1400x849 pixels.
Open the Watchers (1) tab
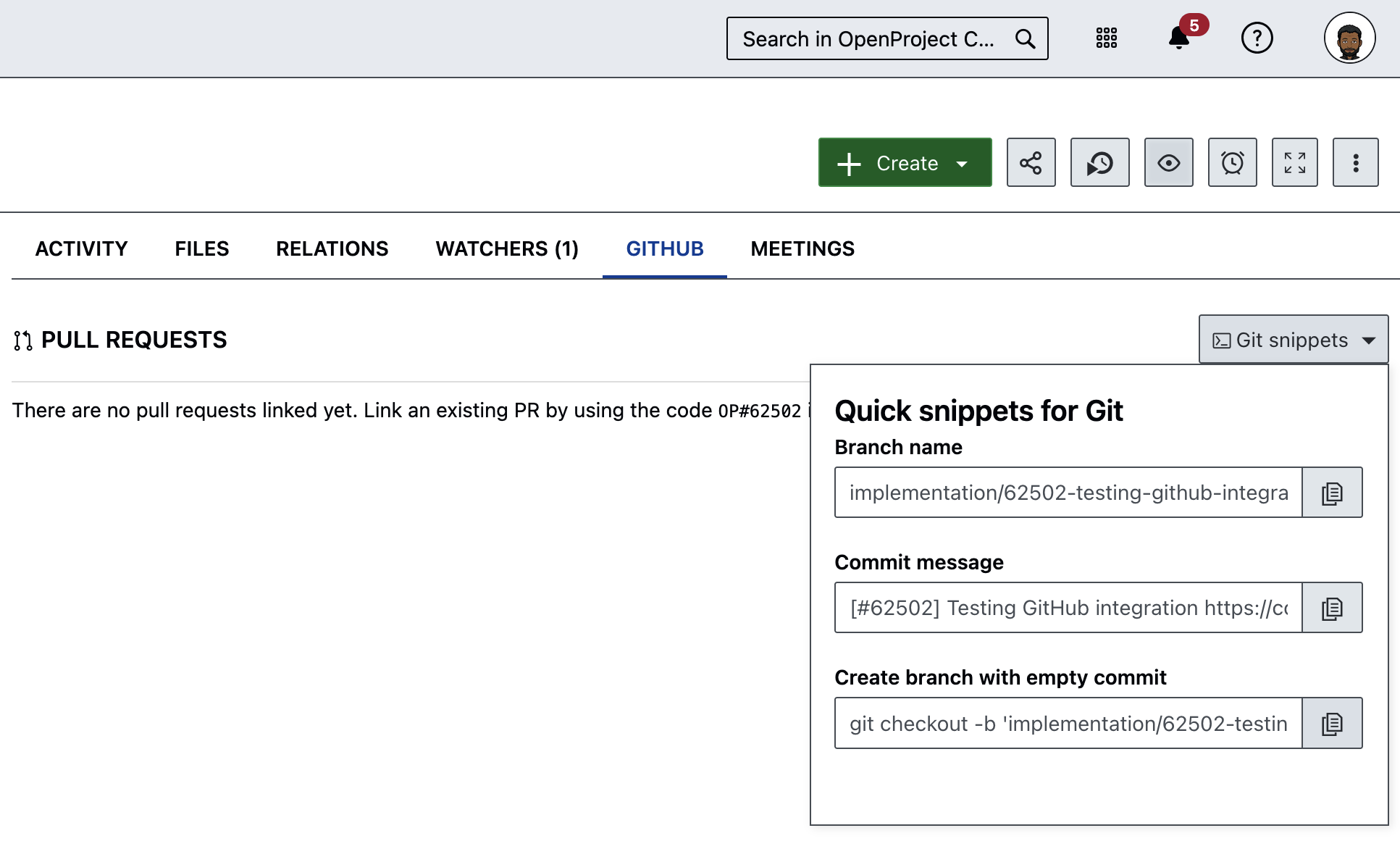(x=507, y=248)
